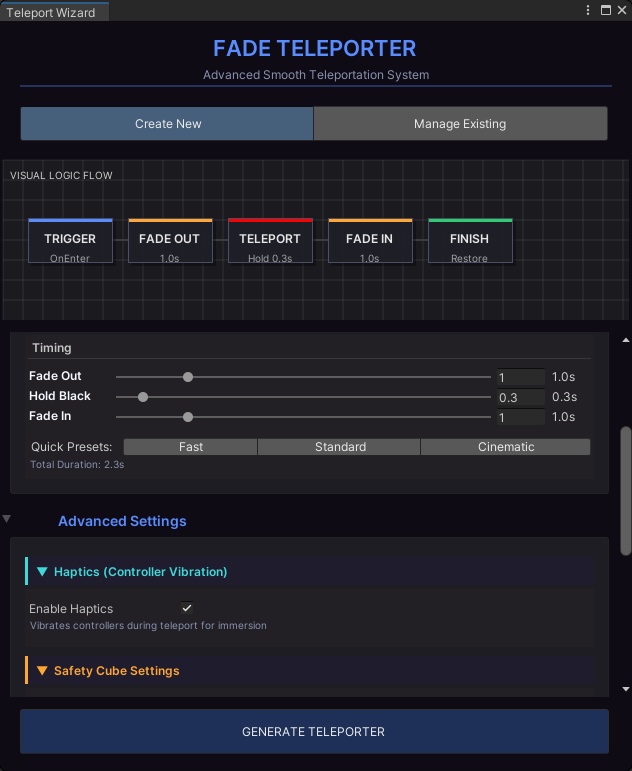Screen dimensions: 632x771
Task: Click the Advanced Settings heading text
Action: click(122, 521)
